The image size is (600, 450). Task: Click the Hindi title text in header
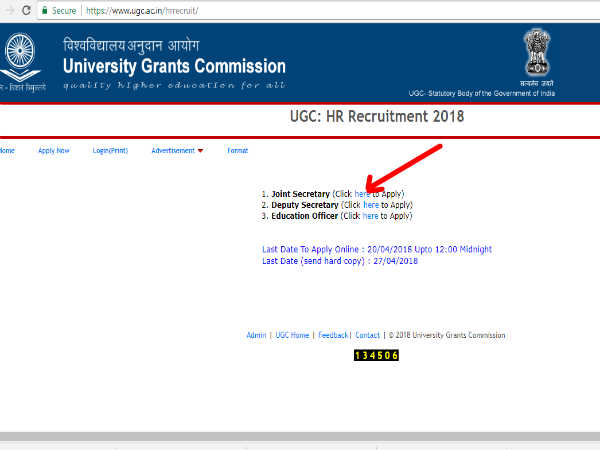131,46
